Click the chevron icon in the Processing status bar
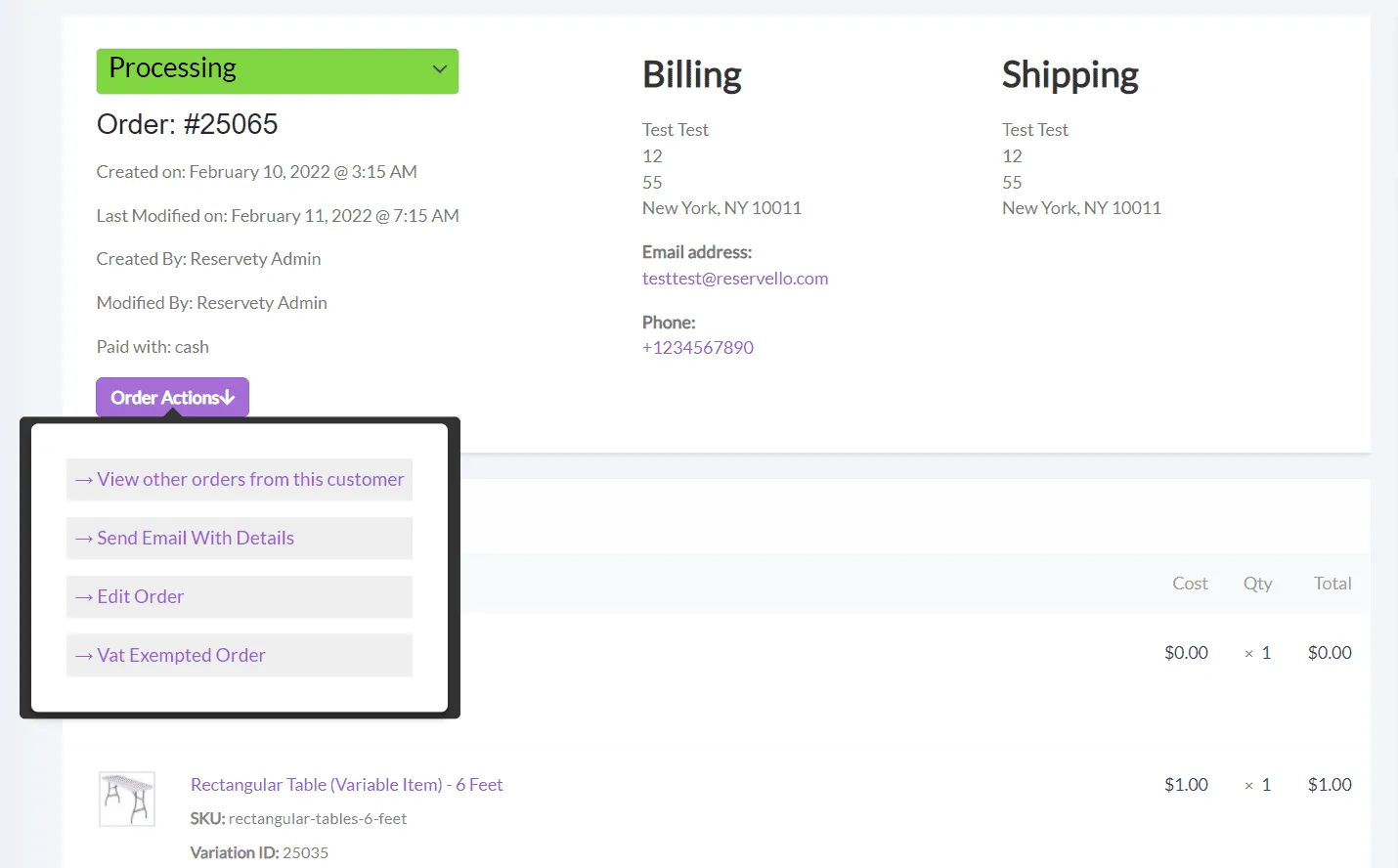The image size is (1398, 868). pyautogui.click(x=439, y=70)
